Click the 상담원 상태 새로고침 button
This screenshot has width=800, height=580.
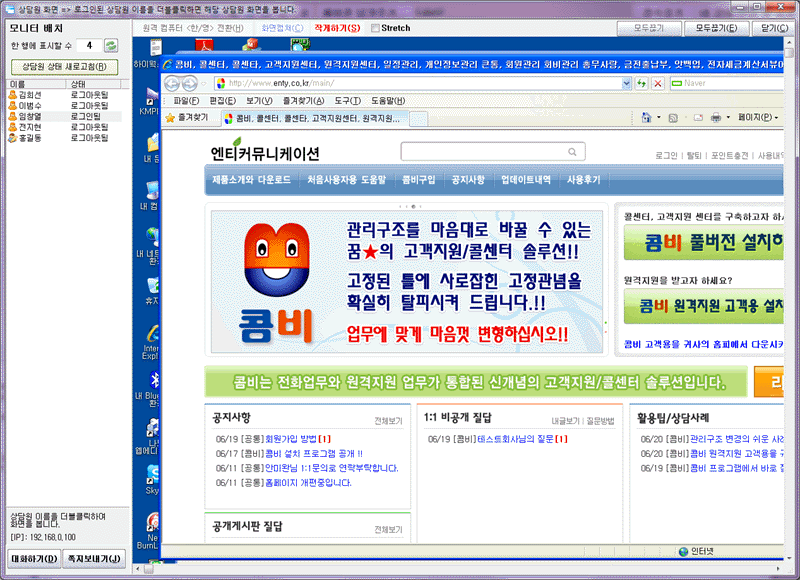(59, 65)
